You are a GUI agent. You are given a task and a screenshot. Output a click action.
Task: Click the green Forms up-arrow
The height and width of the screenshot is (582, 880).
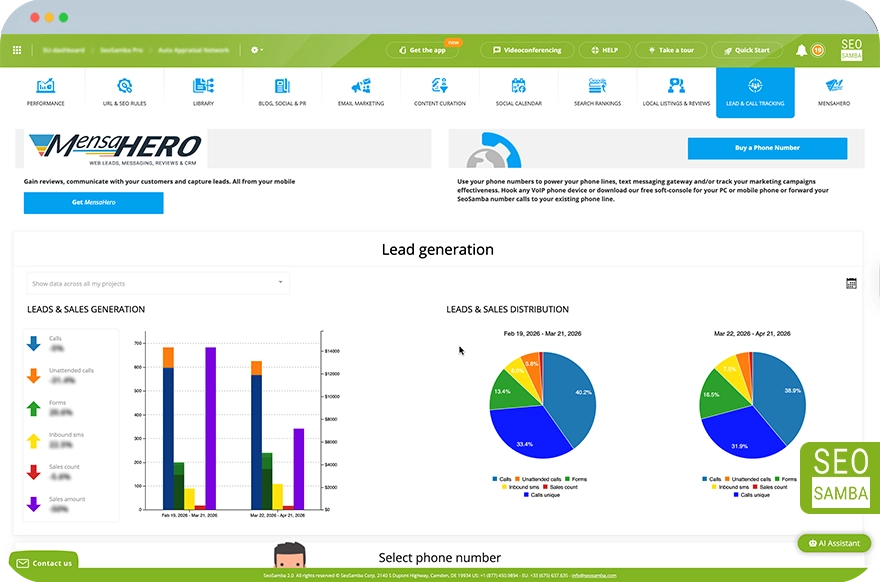tap(34, 408)
